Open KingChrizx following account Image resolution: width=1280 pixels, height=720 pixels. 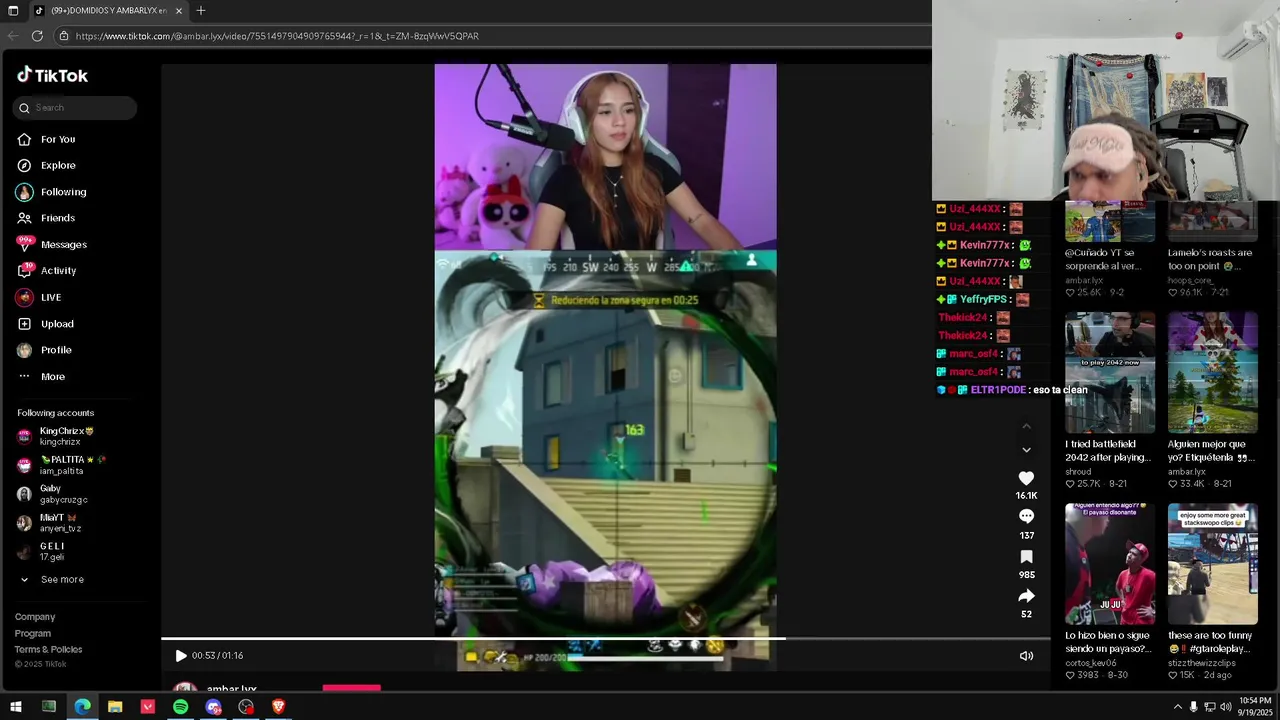pyautogui.click(x=67, y=436)
